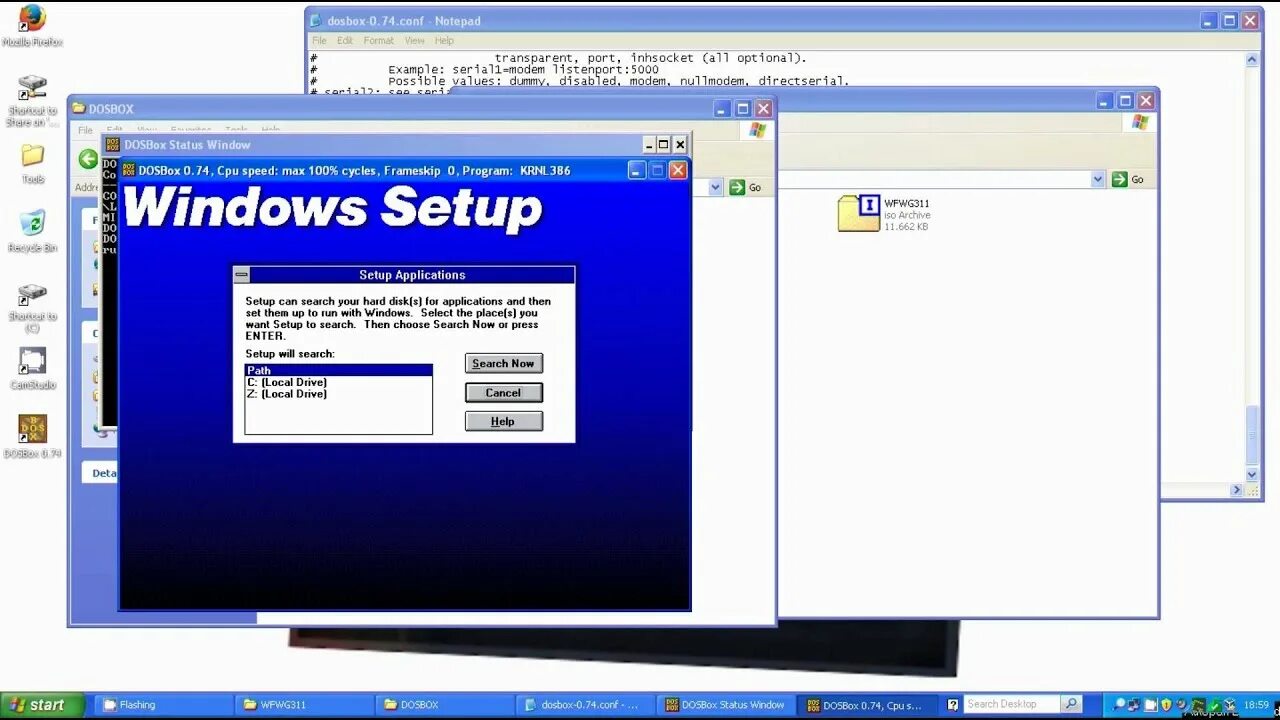Switch to DOSBox Status Window taskbar item

point(727,705)
